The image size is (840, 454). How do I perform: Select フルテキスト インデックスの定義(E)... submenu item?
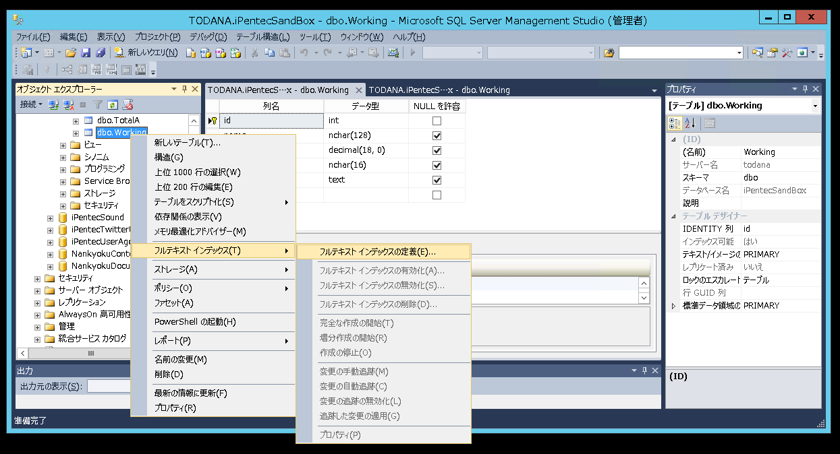click(384, 252)
